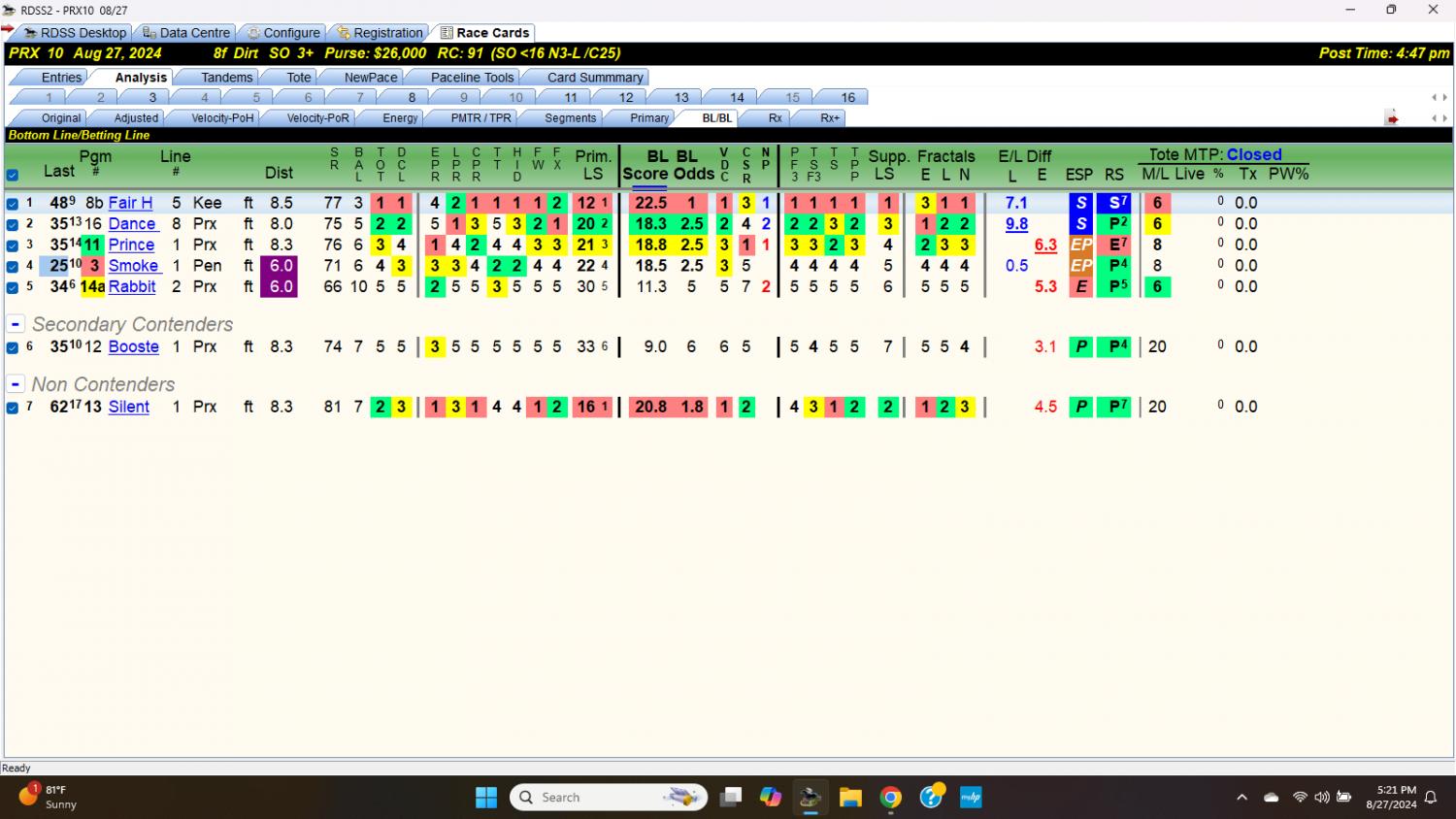Click the 6.3 E/L Diff value for Prince
Viewport: 1456px width, 819px height.
point(1045,246)
